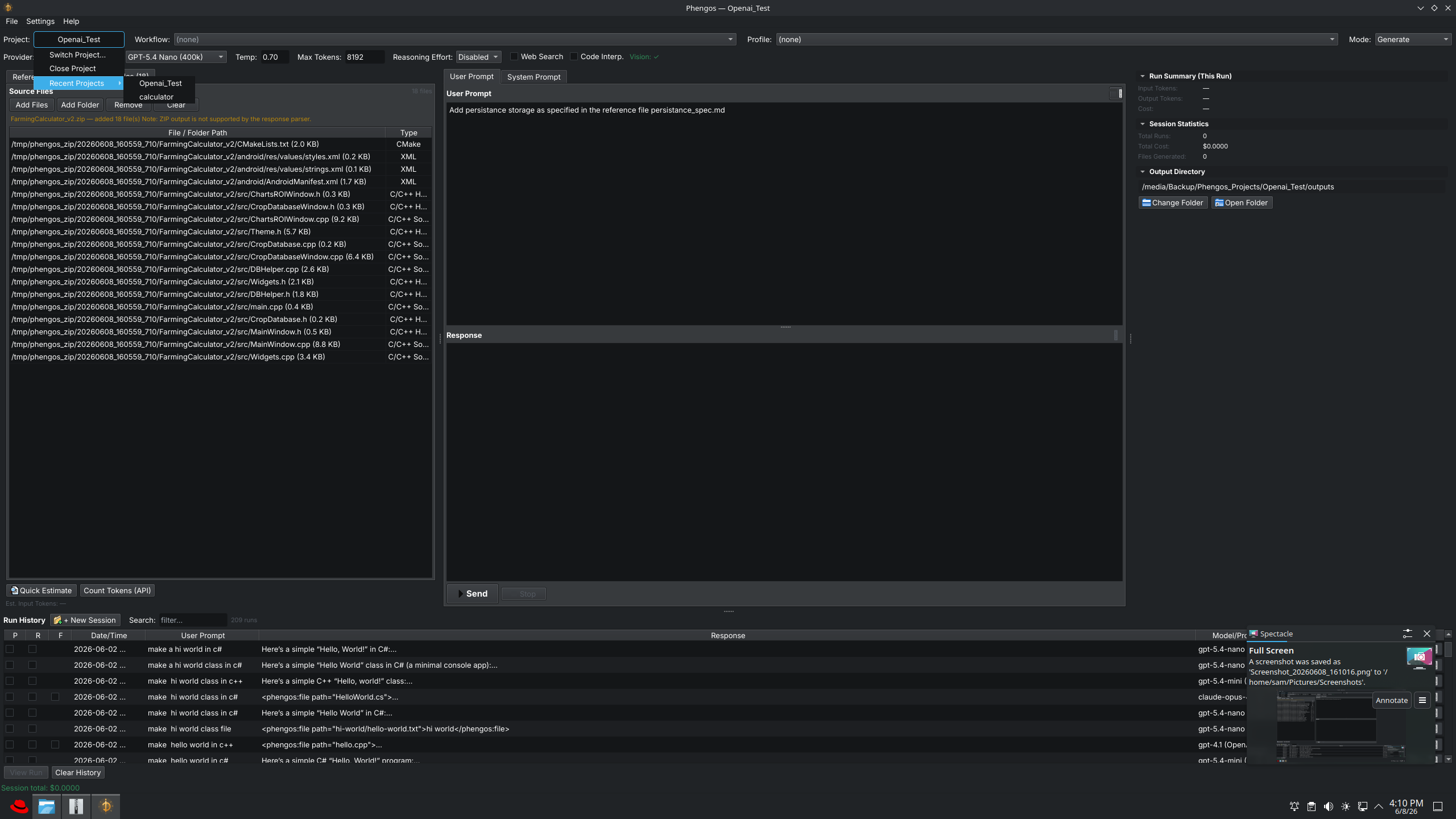
Task: Click the show desktop icon
Action: (x=1438, y=806)
